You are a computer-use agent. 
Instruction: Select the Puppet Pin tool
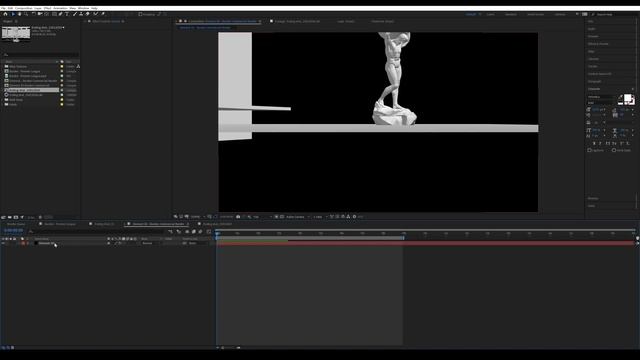pyautogui.click(x=103, y=14)
